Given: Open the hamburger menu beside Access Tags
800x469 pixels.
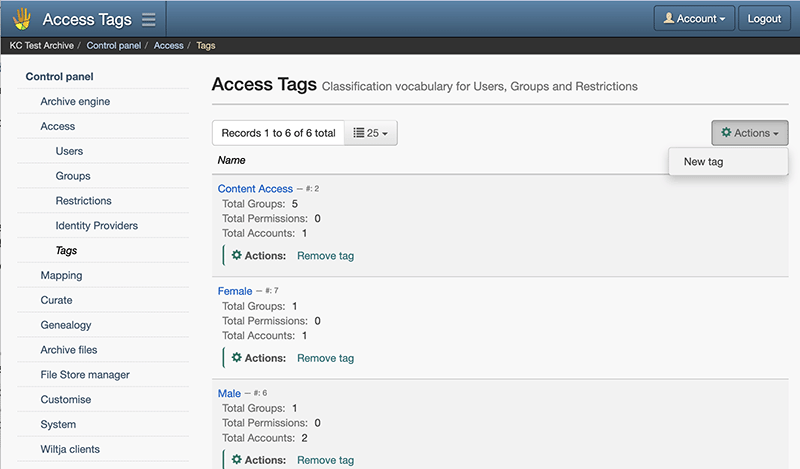Looking at the screenshot, I should pos(148,19).
